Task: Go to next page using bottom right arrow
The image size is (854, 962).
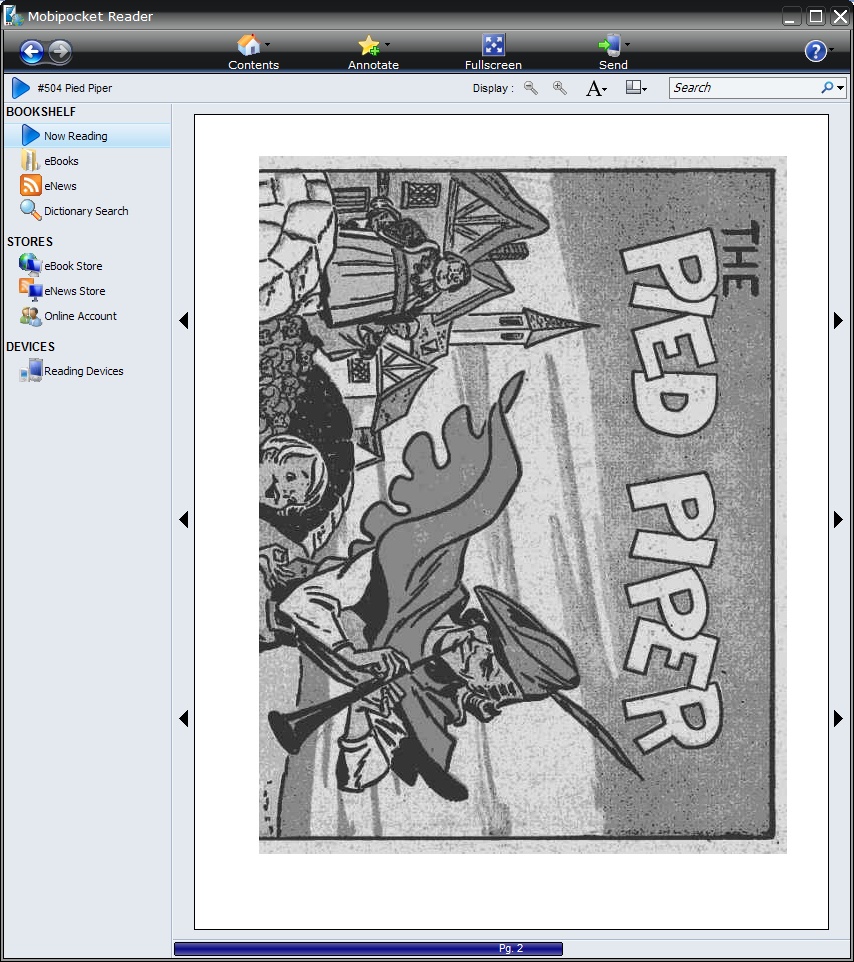Action: [x=839, y=718]
